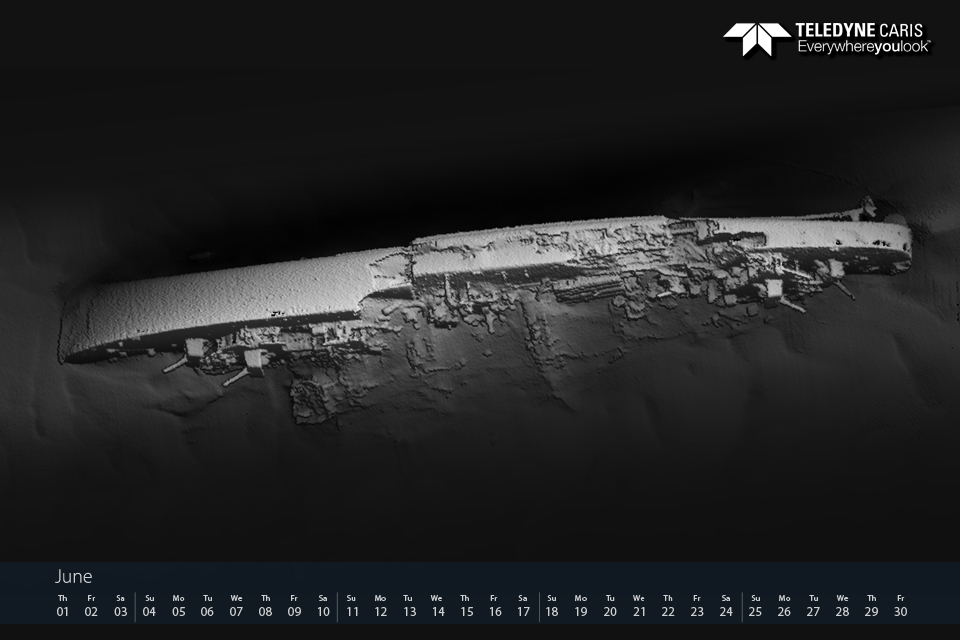Click Saturday 10 calendar date

pos(323,605)
